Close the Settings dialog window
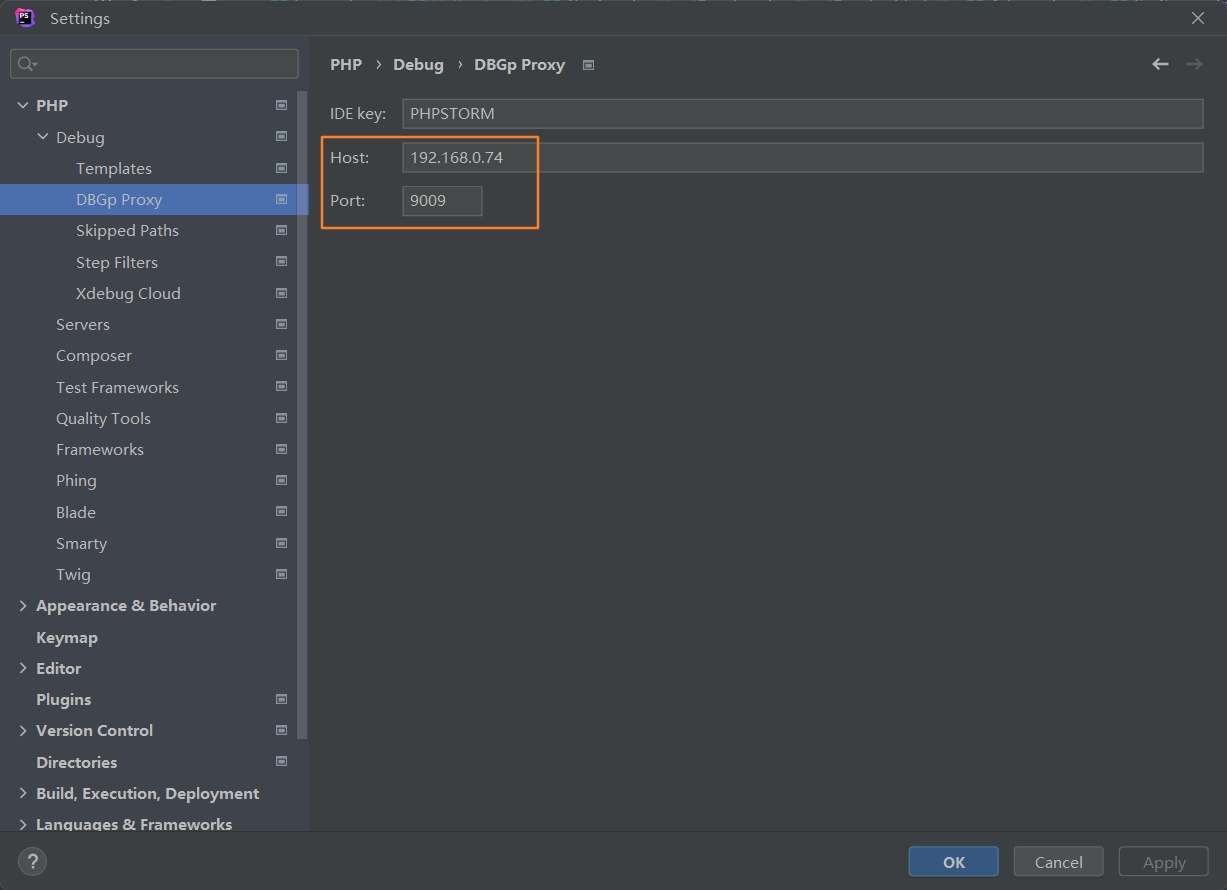 tap(1198, 18)
